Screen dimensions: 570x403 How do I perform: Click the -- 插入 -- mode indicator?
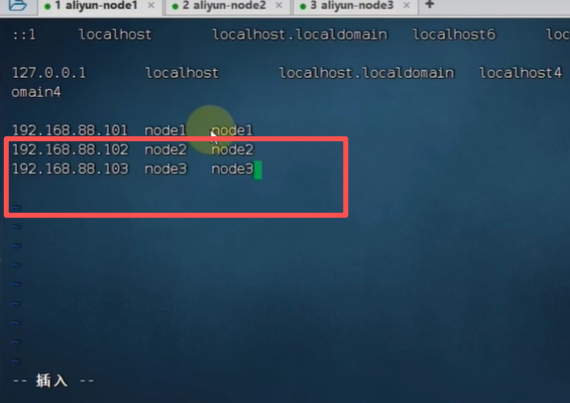(x=53, y=381)
